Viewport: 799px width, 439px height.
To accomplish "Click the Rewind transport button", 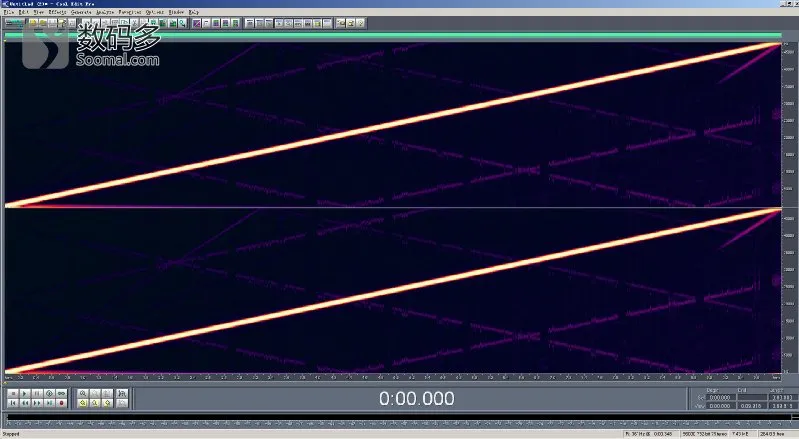I will point(25,403).
